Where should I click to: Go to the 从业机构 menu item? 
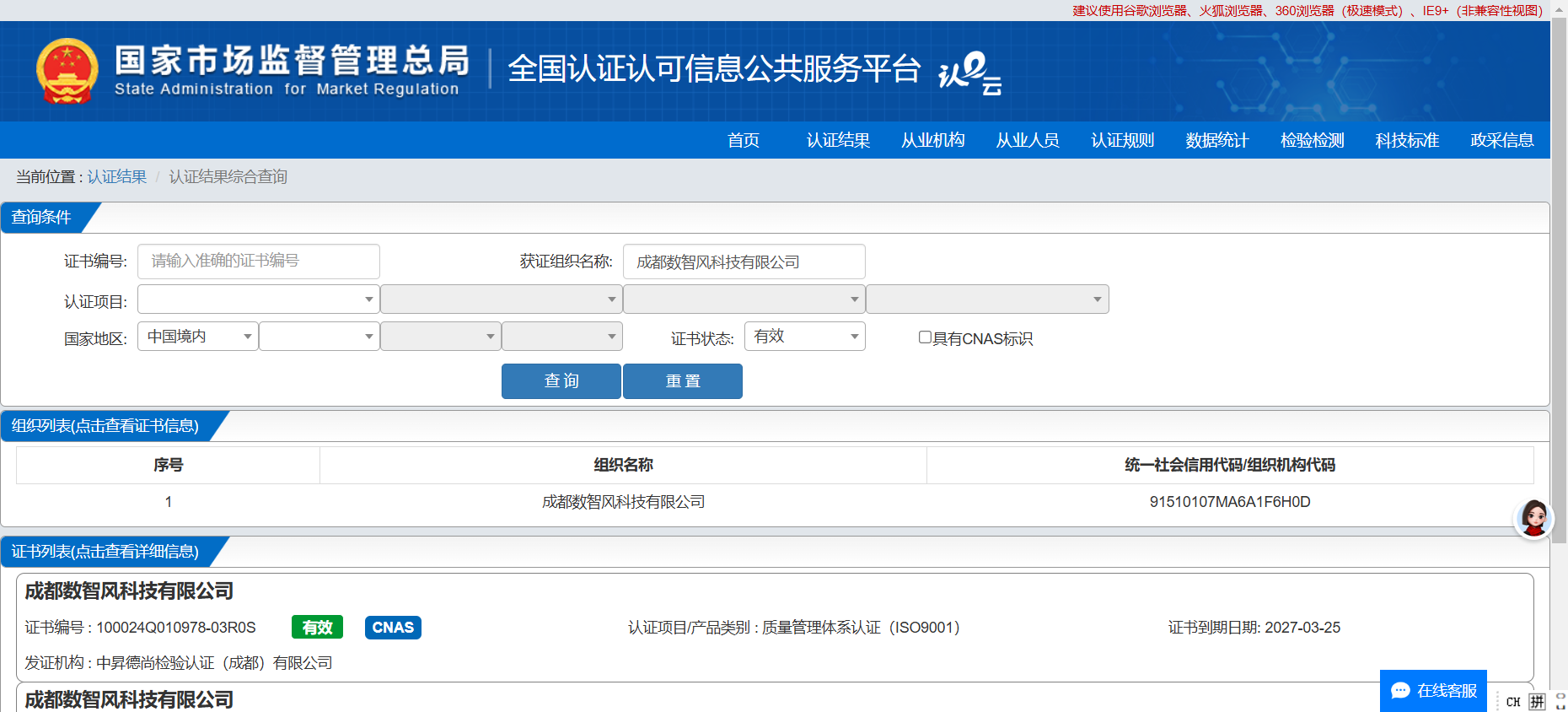tap(932, 140)
